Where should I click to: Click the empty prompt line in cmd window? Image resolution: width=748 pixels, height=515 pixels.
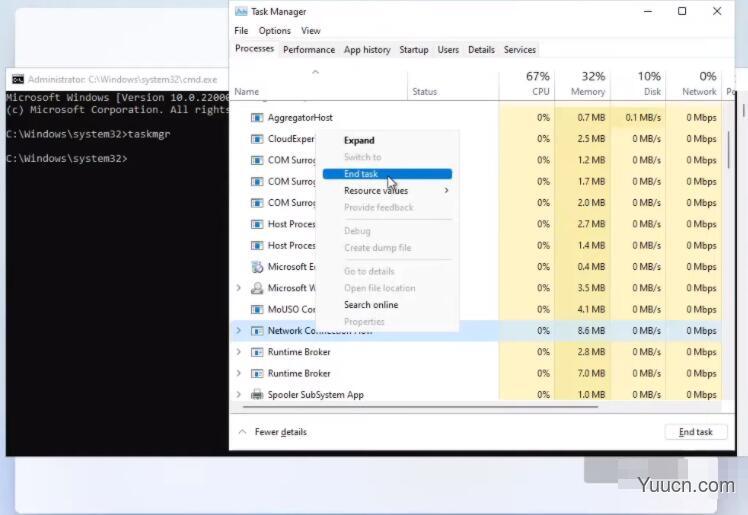point(67,158)
